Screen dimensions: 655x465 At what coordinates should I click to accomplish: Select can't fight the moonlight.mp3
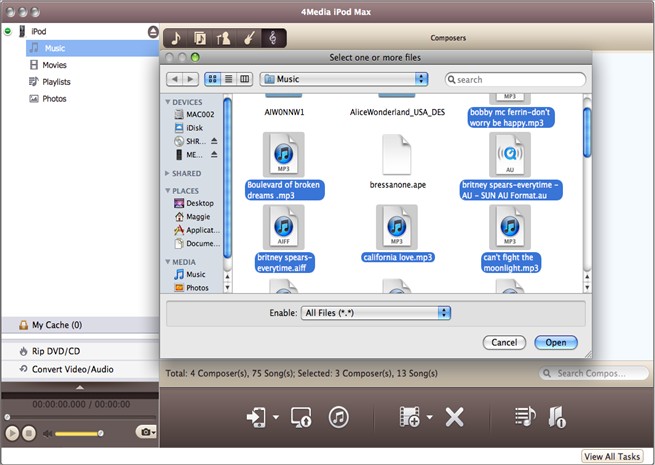click(510, 239)
